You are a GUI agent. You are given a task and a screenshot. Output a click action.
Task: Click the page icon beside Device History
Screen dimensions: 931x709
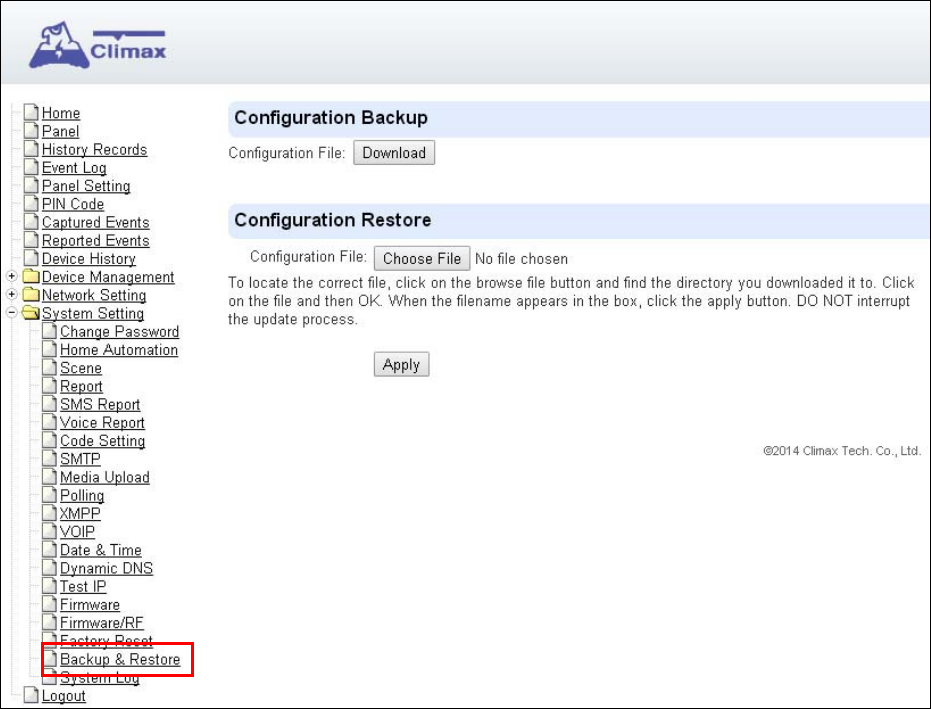click(31, 258)
